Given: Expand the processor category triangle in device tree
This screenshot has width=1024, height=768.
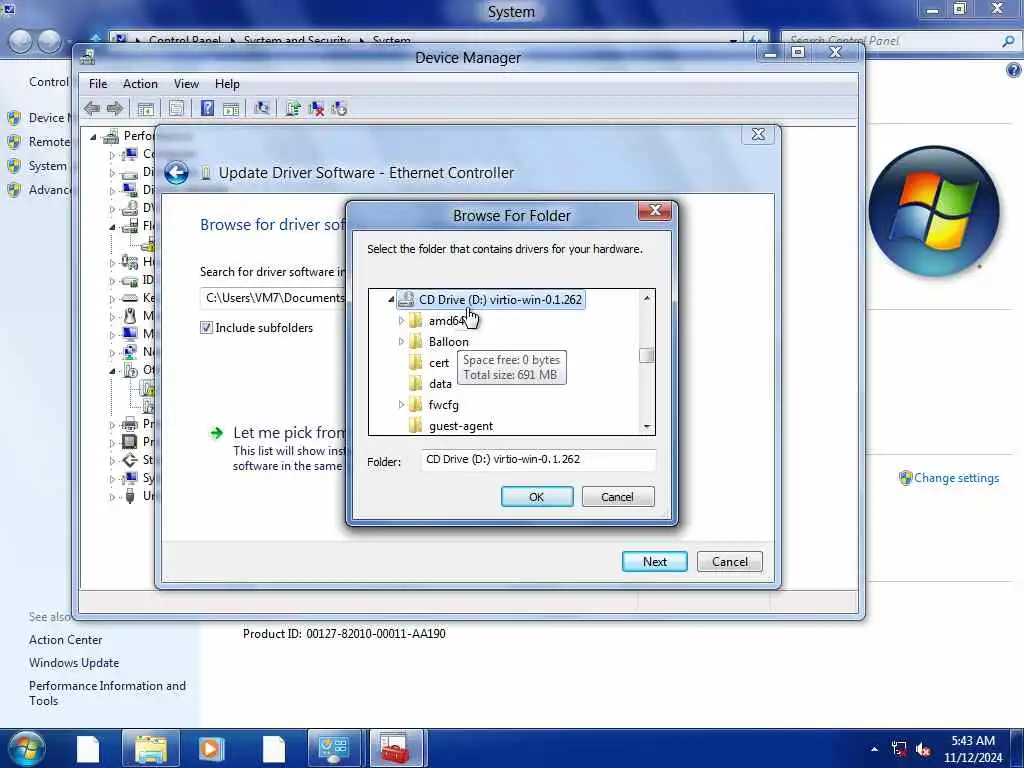Looking at the screenshot, I should tap(112, 443).
